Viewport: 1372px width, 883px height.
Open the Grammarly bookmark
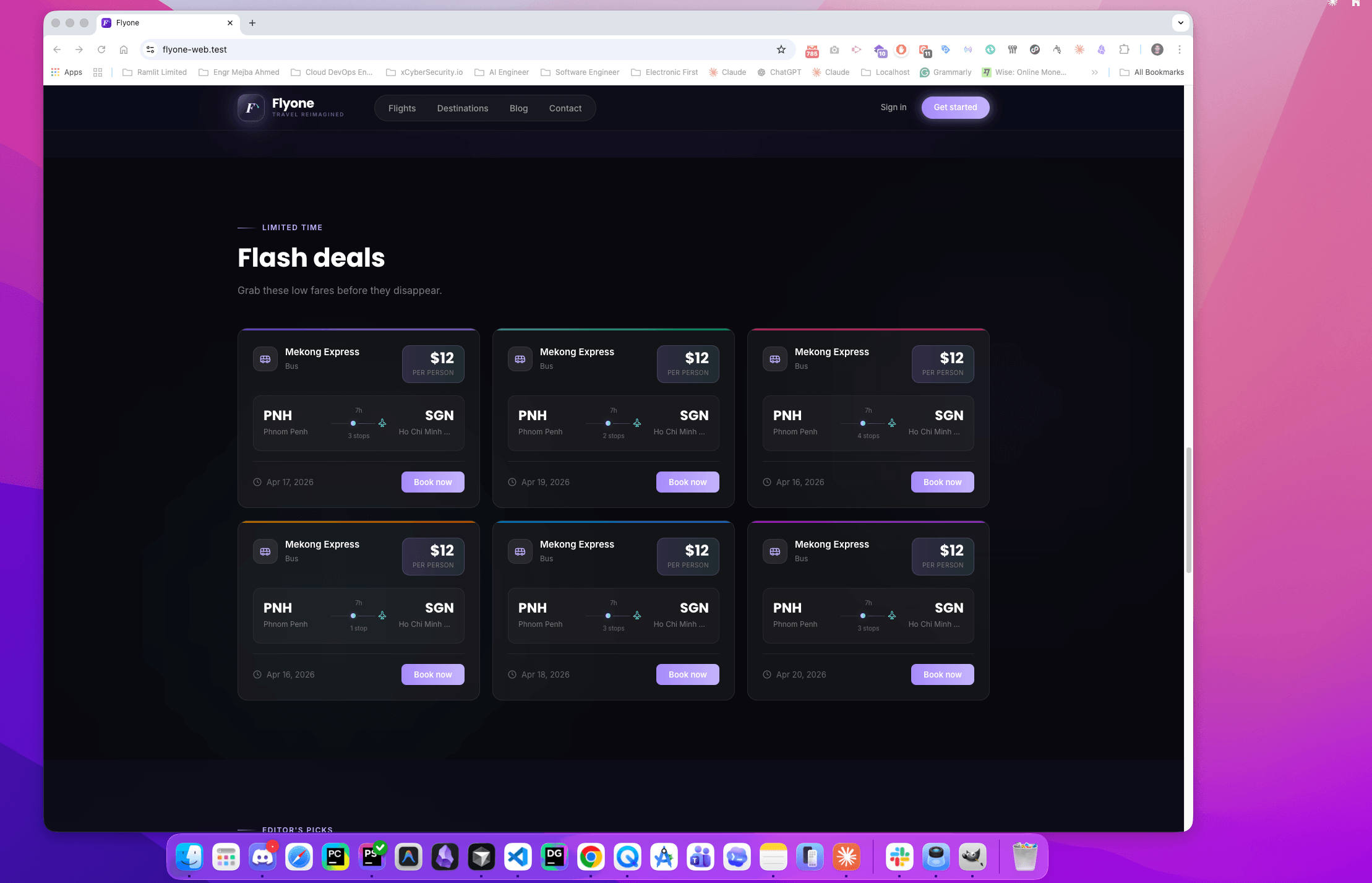(946, 72)
